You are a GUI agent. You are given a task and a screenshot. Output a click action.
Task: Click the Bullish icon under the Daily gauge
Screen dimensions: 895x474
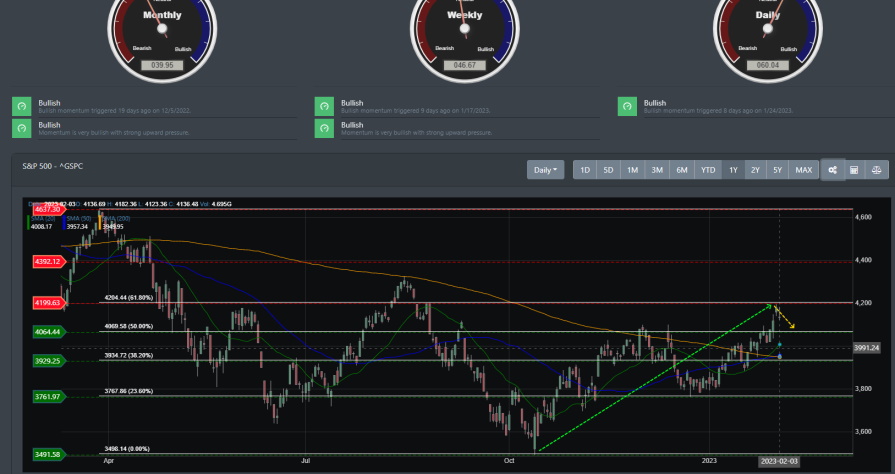(627, 107)
